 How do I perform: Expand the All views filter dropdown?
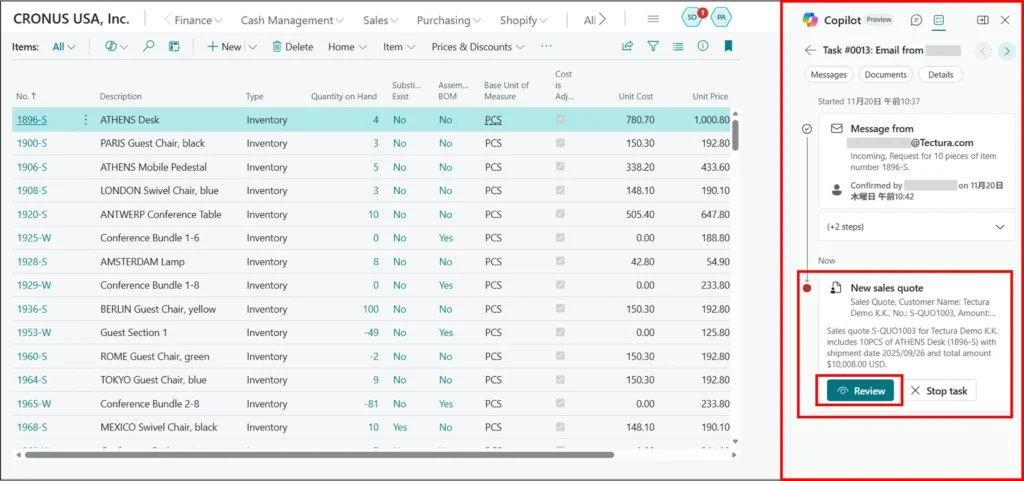point(64,47)
